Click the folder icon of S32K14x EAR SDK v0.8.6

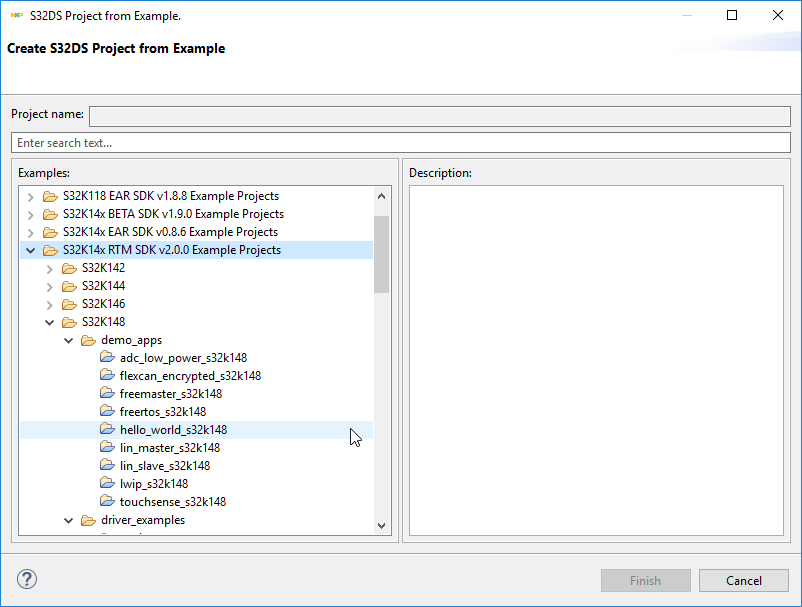[x=50, y=232]
